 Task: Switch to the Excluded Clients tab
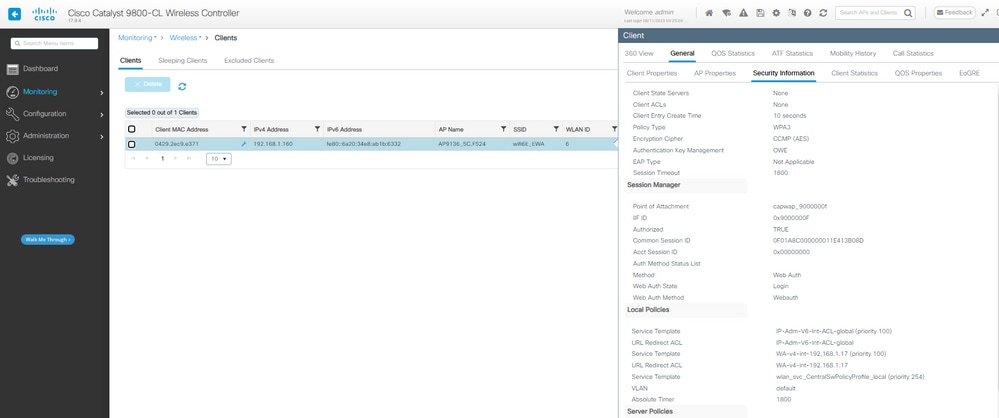[249, 61]
